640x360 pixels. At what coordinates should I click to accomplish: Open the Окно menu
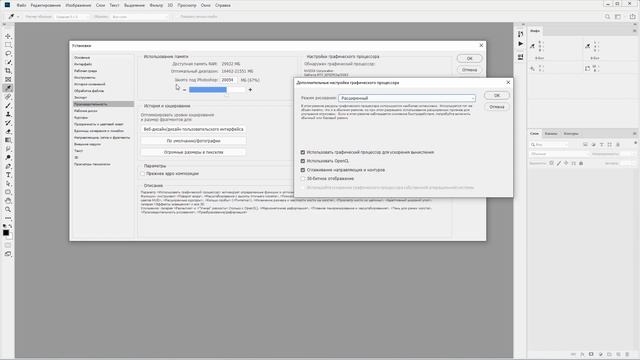206,5
